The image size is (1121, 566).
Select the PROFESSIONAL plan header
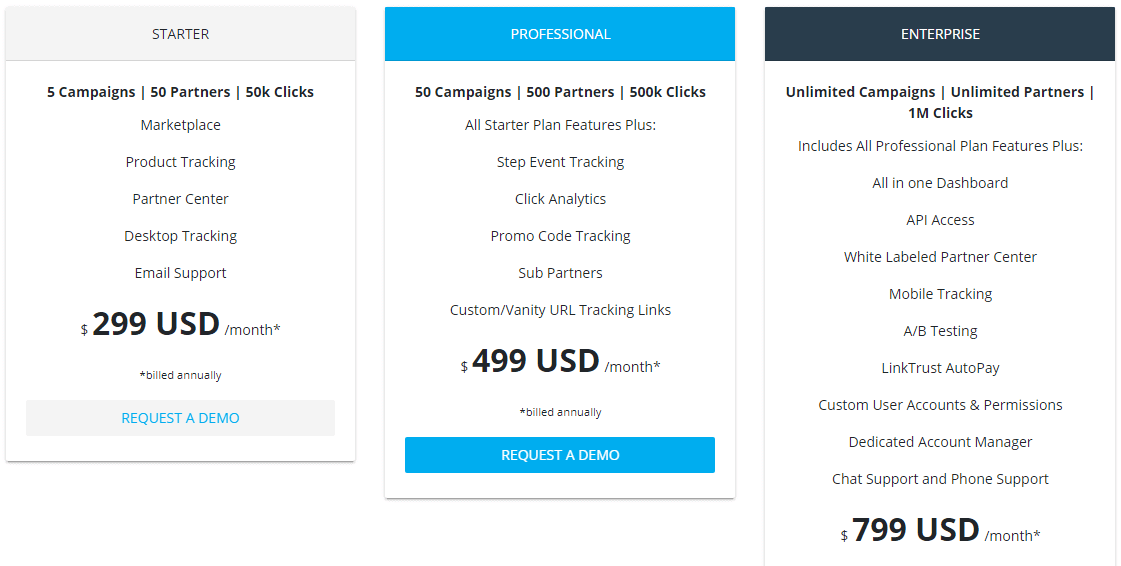(560, 34)
